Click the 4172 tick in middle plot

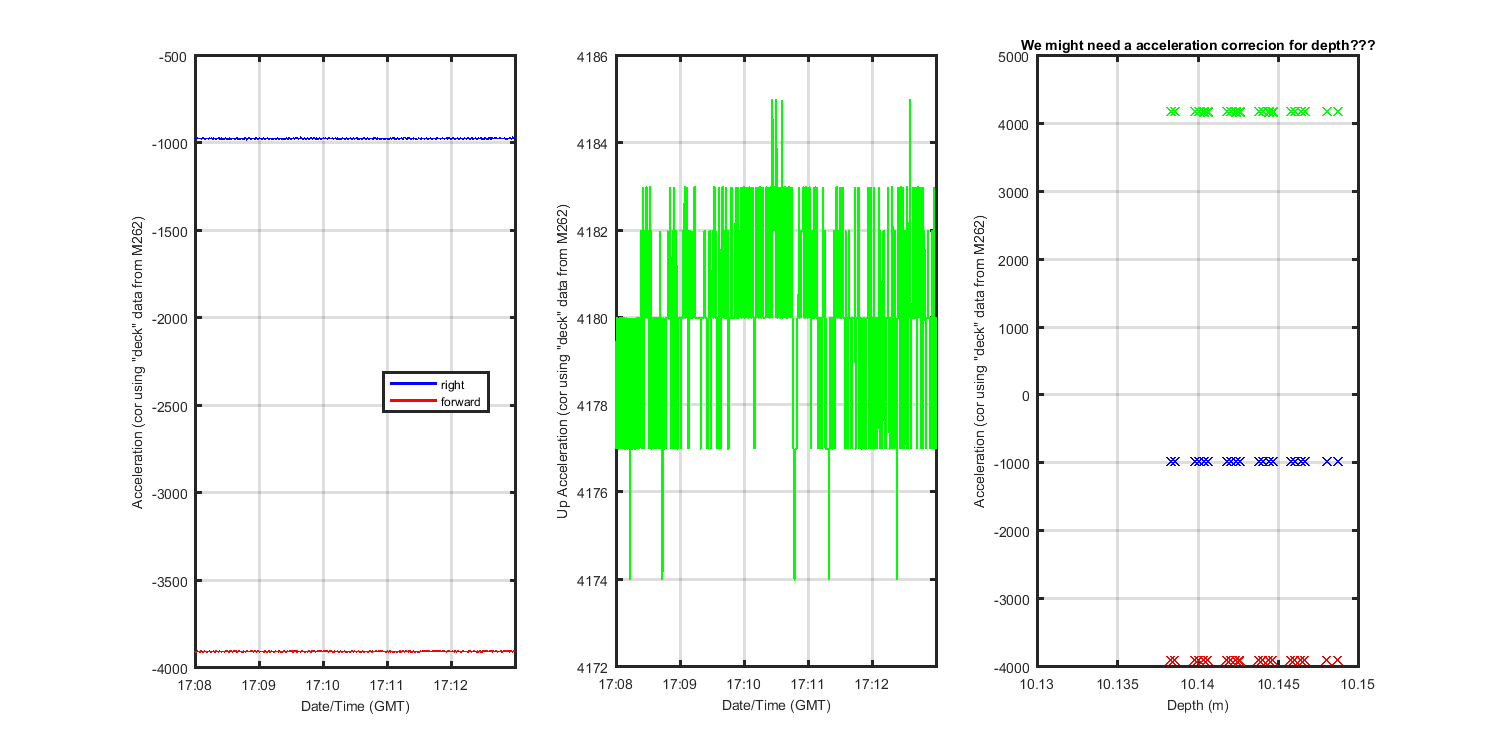[592, 668]
